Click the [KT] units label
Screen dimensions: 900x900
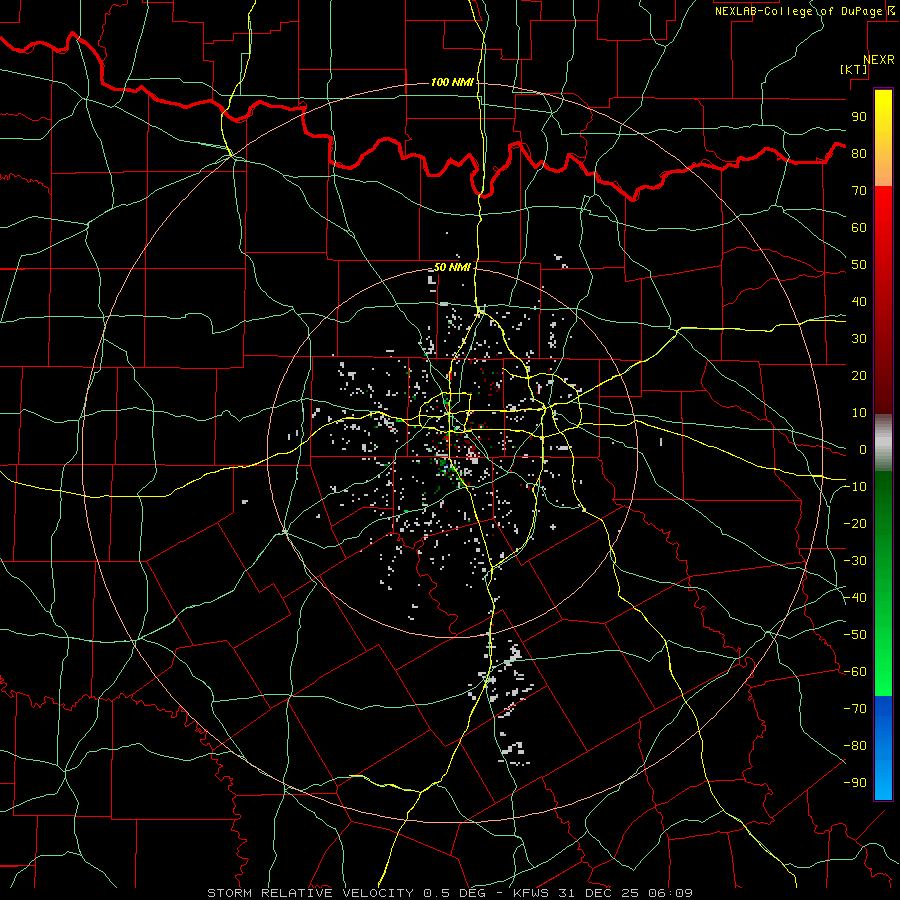(x=854, y=69)
